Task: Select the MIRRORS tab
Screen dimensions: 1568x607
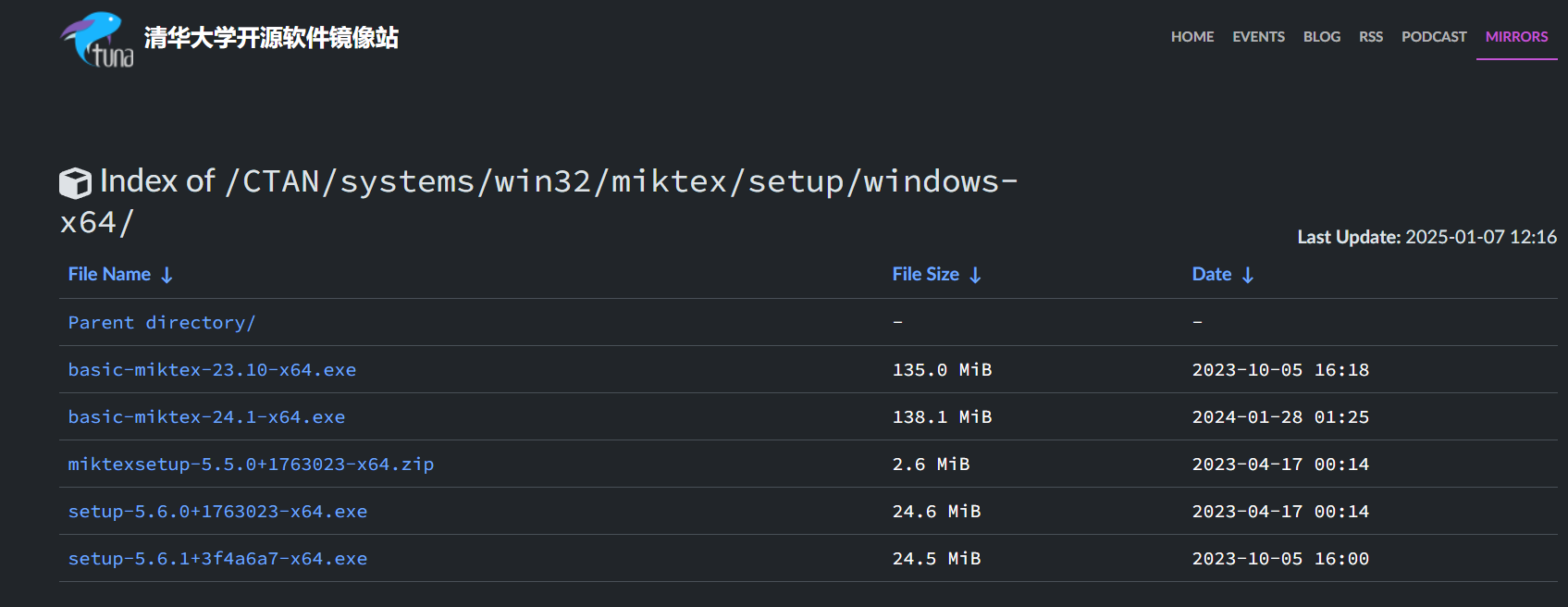Action: (1516, 37)
